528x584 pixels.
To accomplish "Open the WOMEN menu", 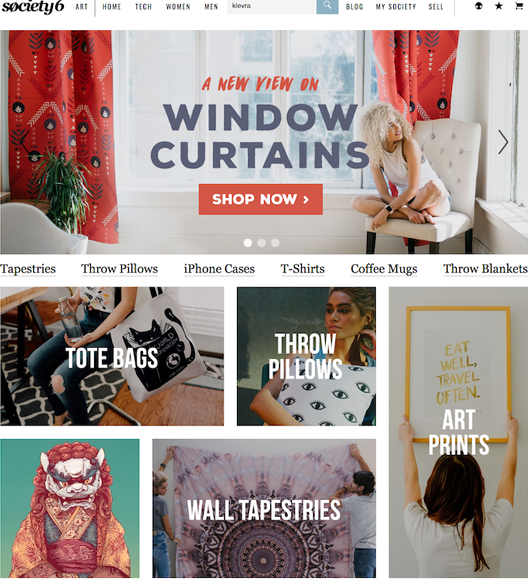I will tap(178, 7).
